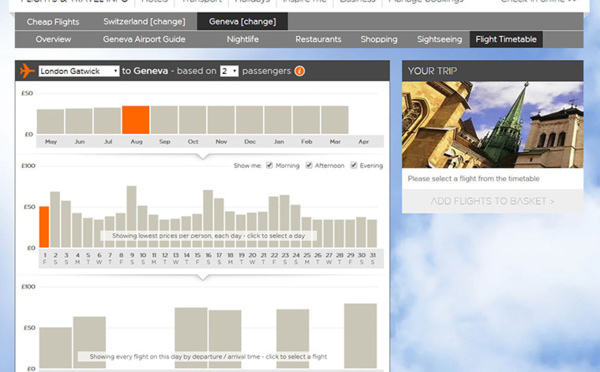600x372 pixels.
Task: Open the Restaurants section
Action: pos(318,39)
